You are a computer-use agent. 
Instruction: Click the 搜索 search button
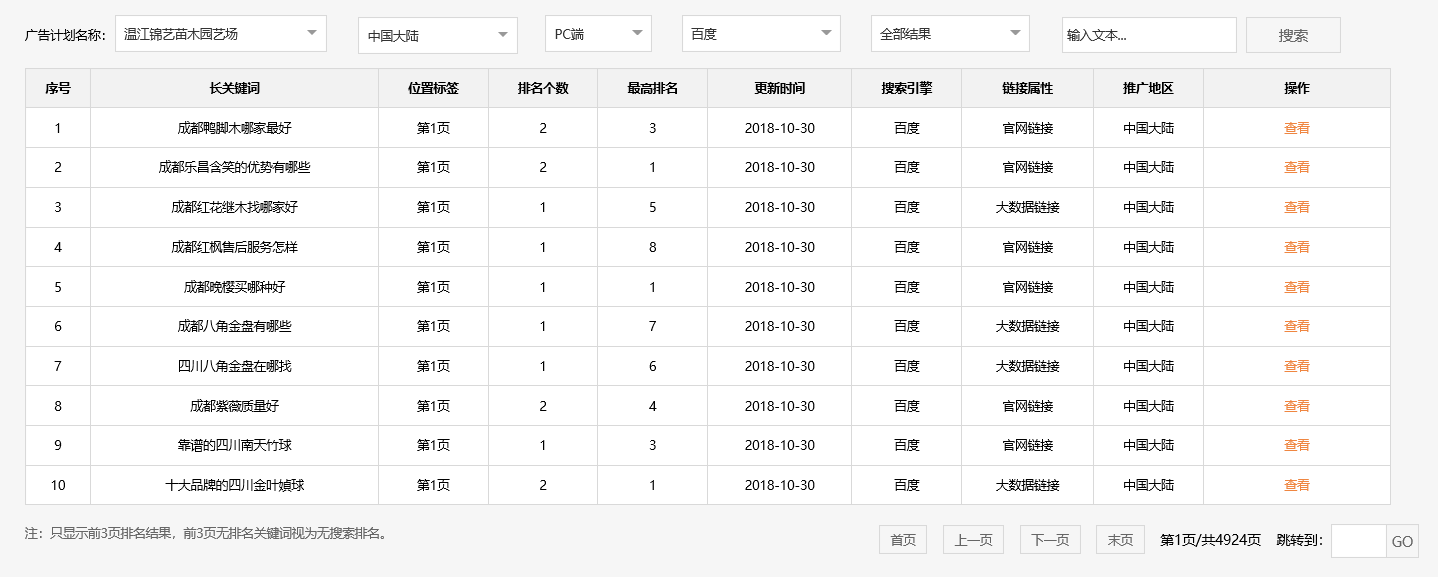pos(1293,34)
